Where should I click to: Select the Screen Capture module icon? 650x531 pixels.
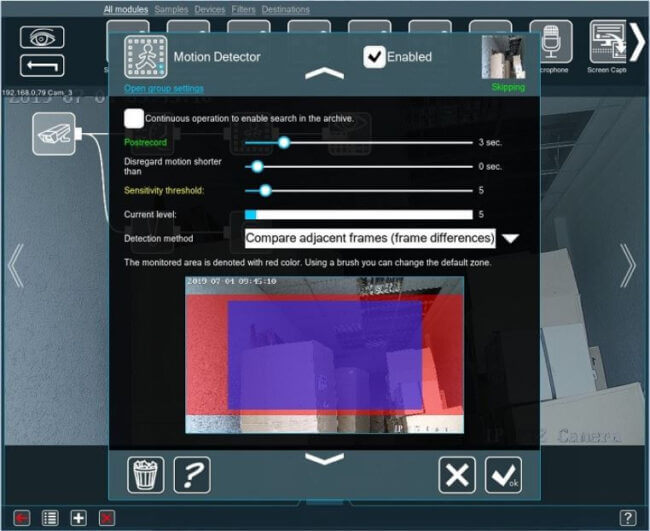[608, 41]
